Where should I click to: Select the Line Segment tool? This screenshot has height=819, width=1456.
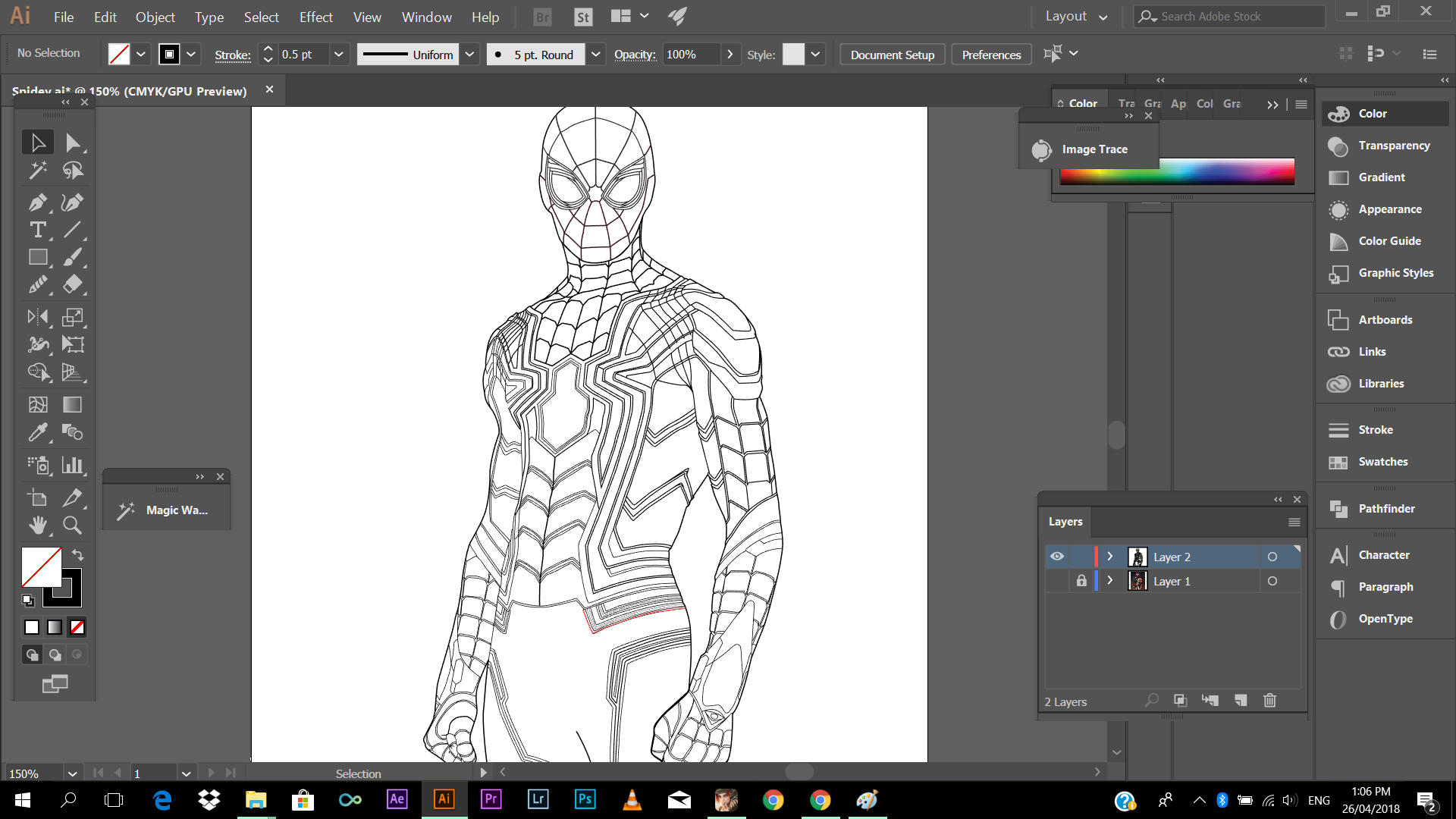[73, 230]
